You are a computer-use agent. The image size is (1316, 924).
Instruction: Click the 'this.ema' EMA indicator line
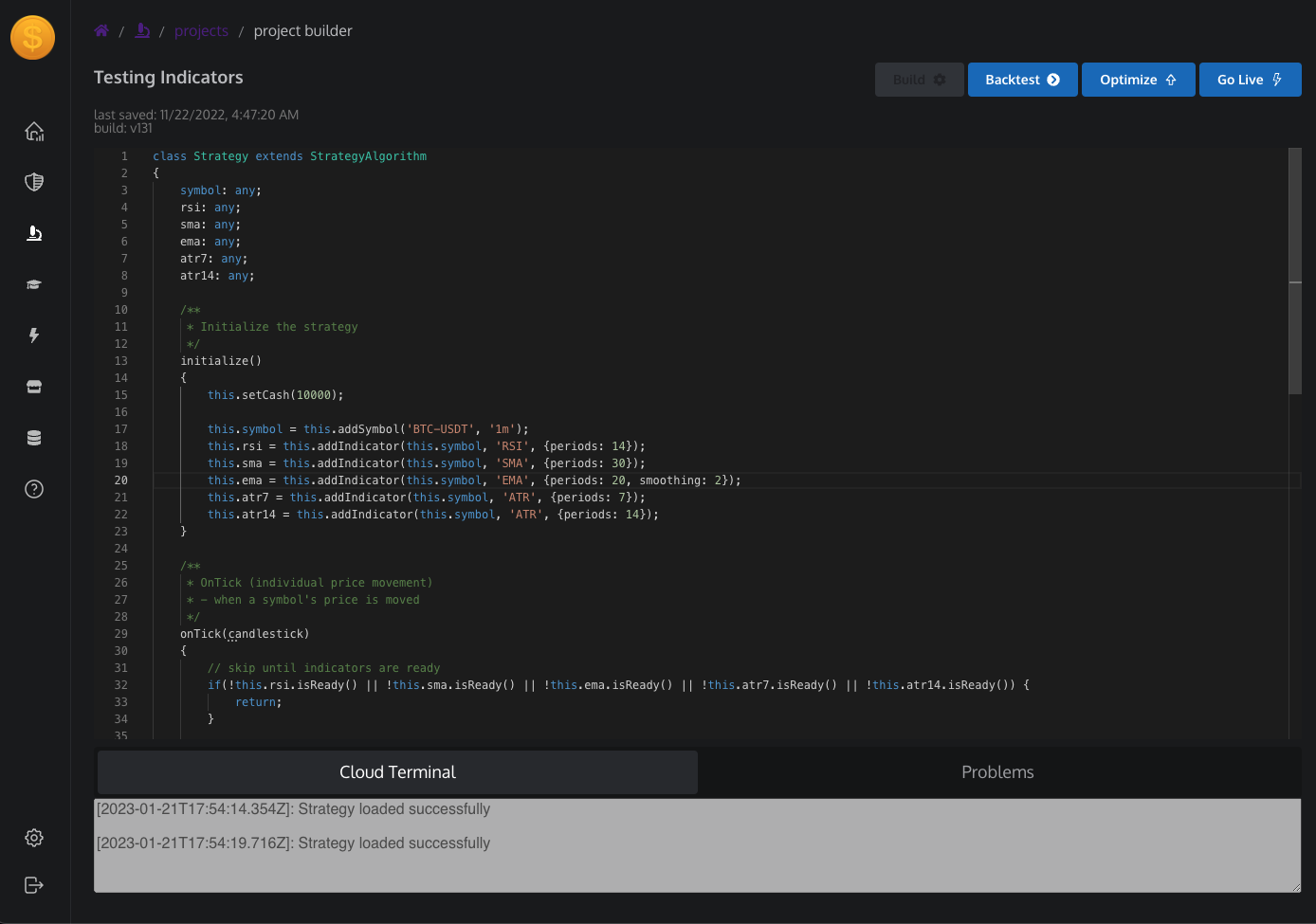(x=474, y=480)
